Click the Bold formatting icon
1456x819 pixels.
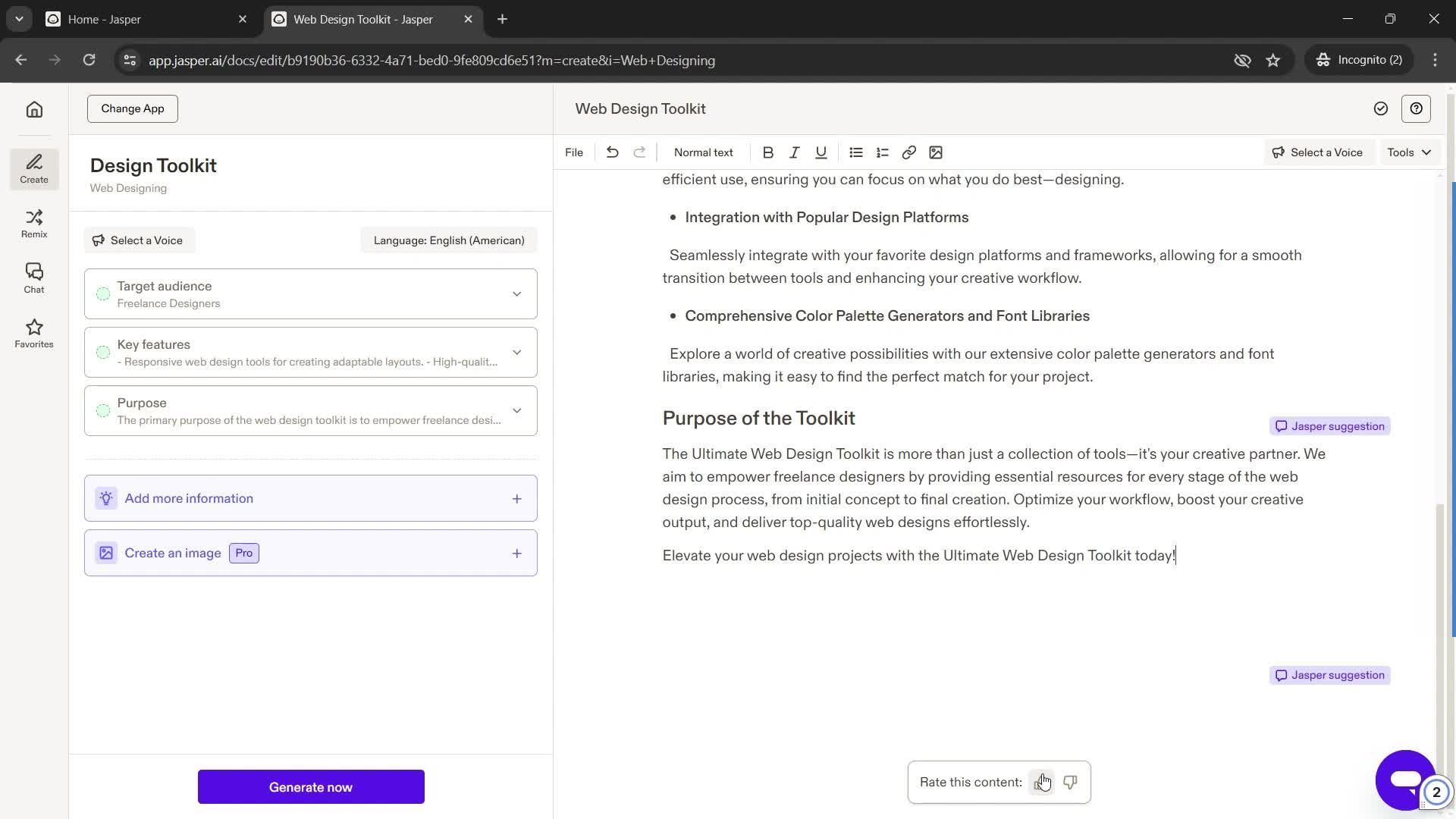(x=770, y=152)
